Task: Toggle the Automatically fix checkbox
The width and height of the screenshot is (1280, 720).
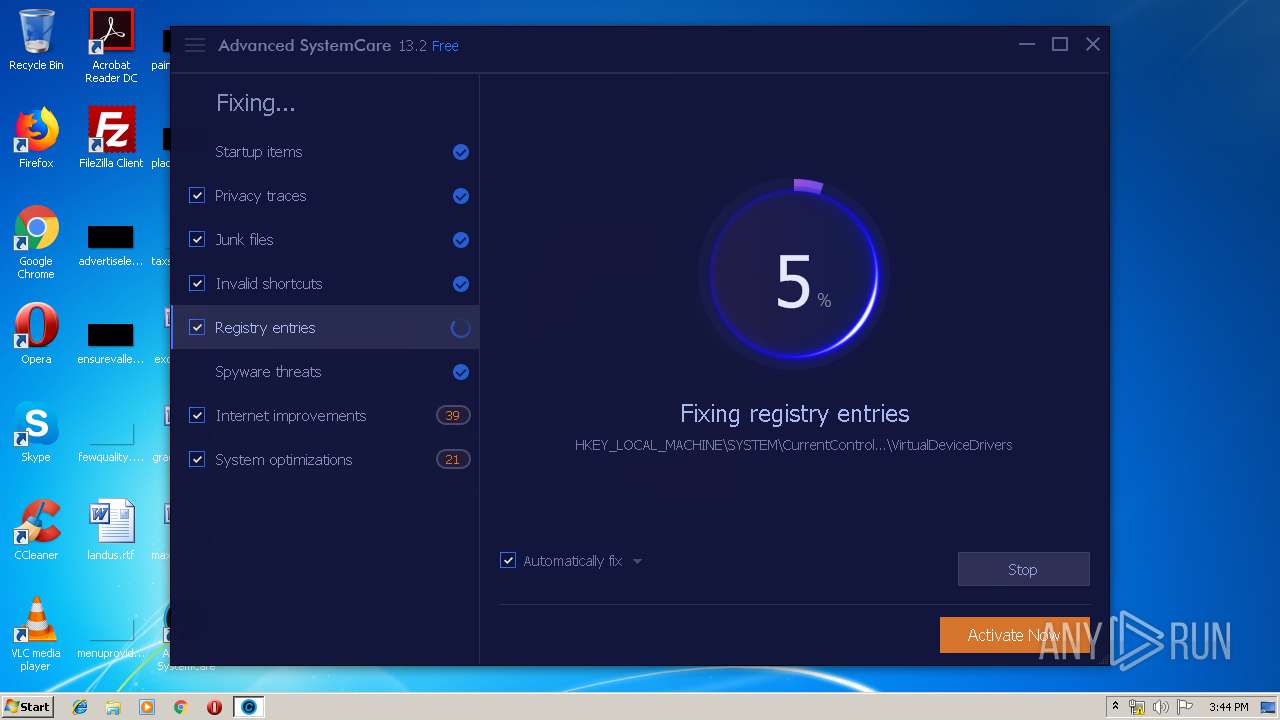Action: pos(508,561)
